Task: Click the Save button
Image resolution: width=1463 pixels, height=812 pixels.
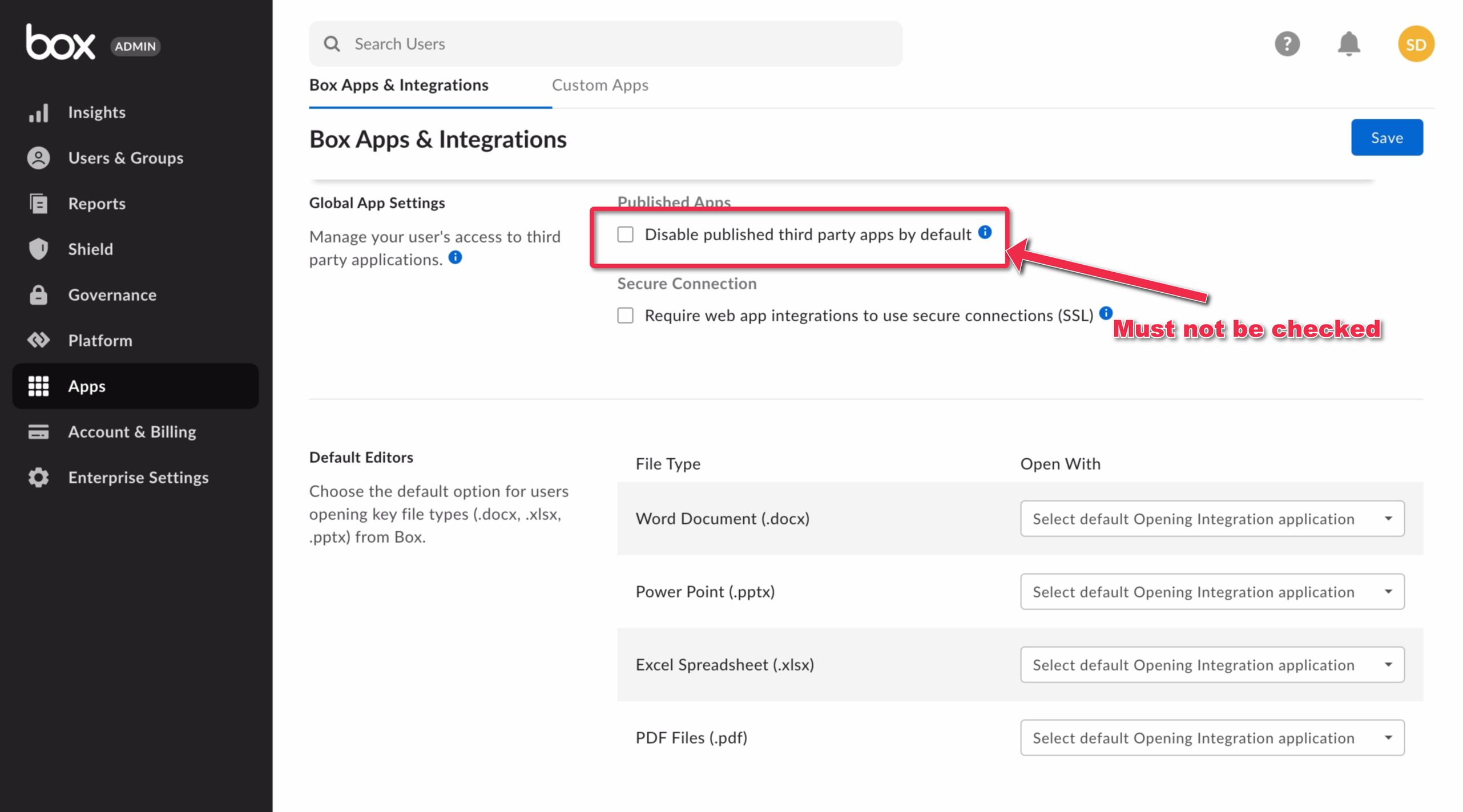Action: pos(1387,138)
